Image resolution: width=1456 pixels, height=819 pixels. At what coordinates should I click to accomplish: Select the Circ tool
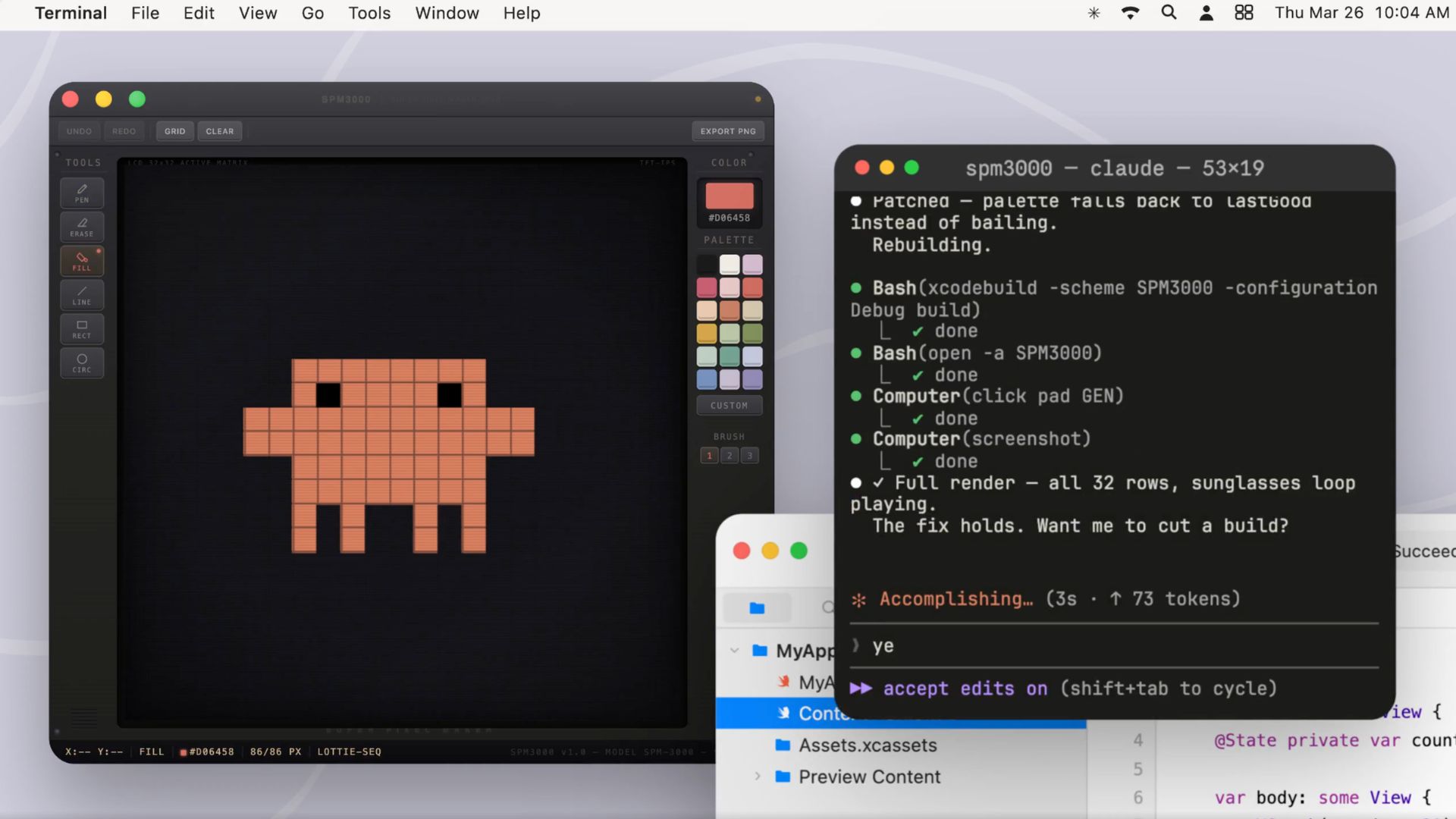point(82,362)
